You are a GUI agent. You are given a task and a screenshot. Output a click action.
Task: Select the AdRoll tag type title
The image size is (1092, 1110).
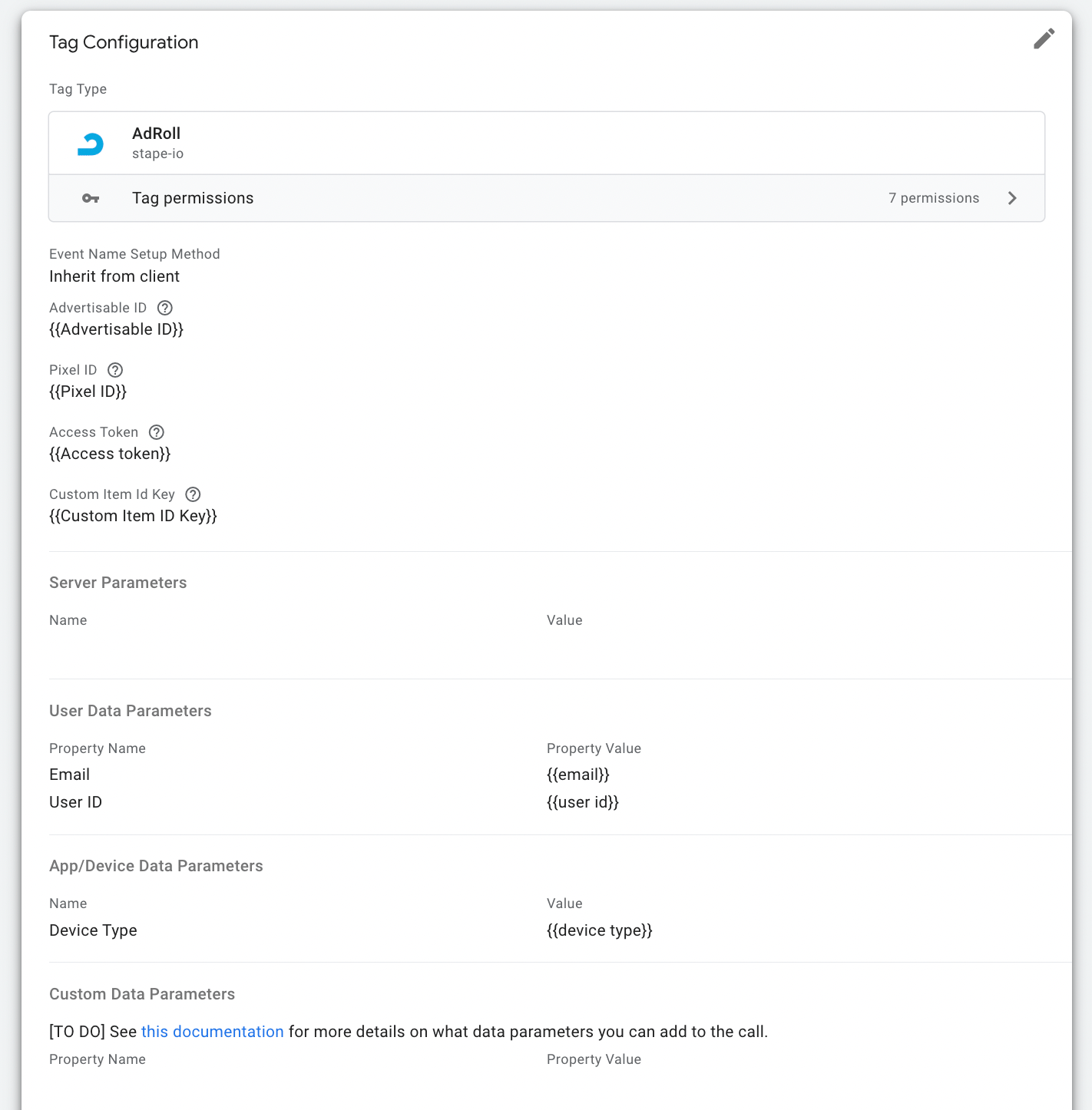click(x=157, y=134)
